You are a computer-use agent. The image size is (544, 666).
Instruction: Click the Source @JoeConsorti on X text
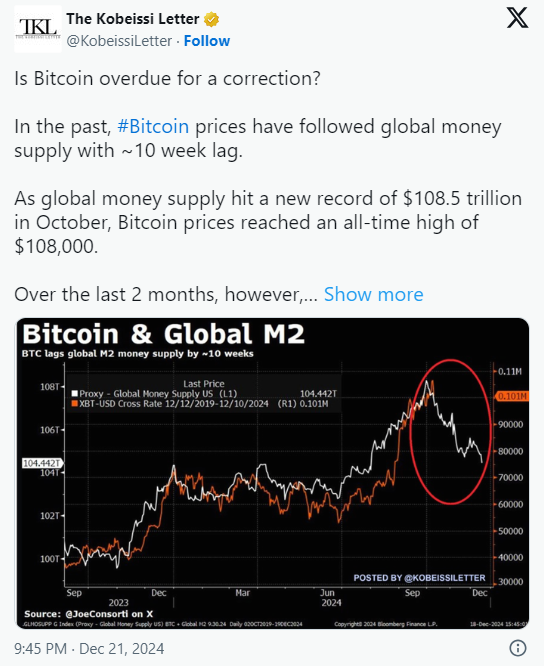click(88, 614)
